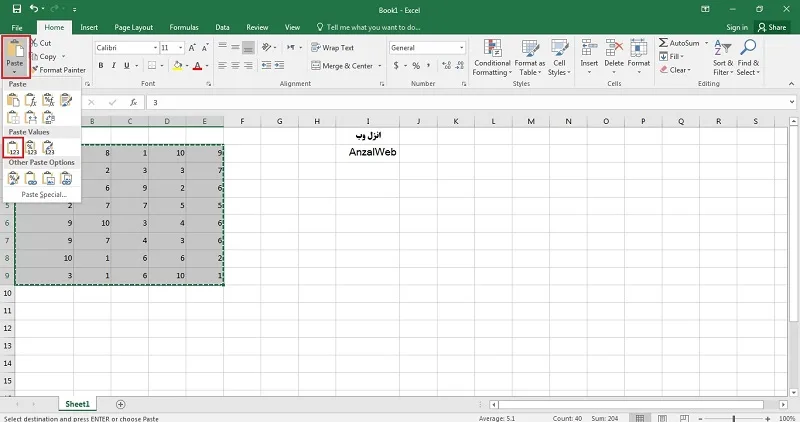800x422 pixels.
Task: Choose Values & Number Formatting paste icon
Action: (31, 148)
